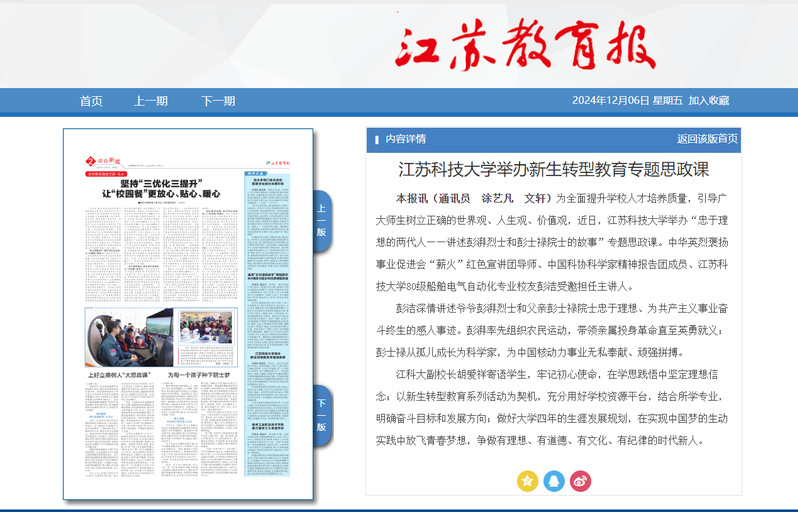Flip to previous page with 上一版 tab

(322, 220)
